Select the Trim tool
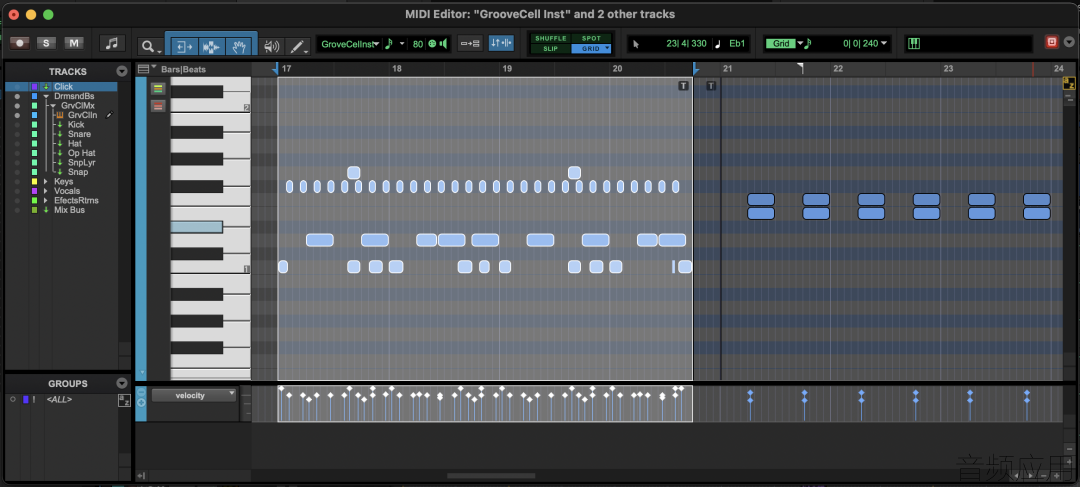1080x487 pixels. click(183, 46)
